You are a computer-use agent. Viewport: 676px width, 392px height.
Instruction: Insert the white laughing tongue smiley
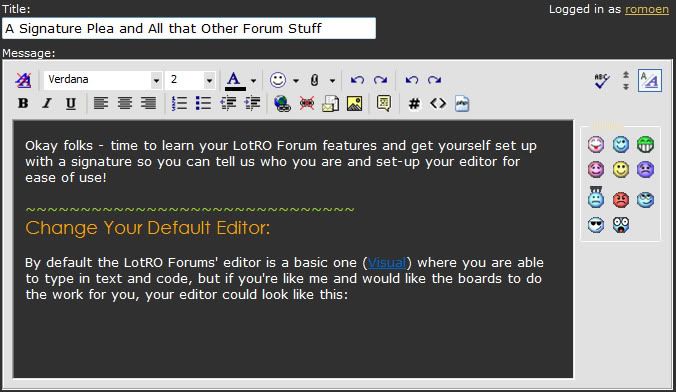coord(596,144)
